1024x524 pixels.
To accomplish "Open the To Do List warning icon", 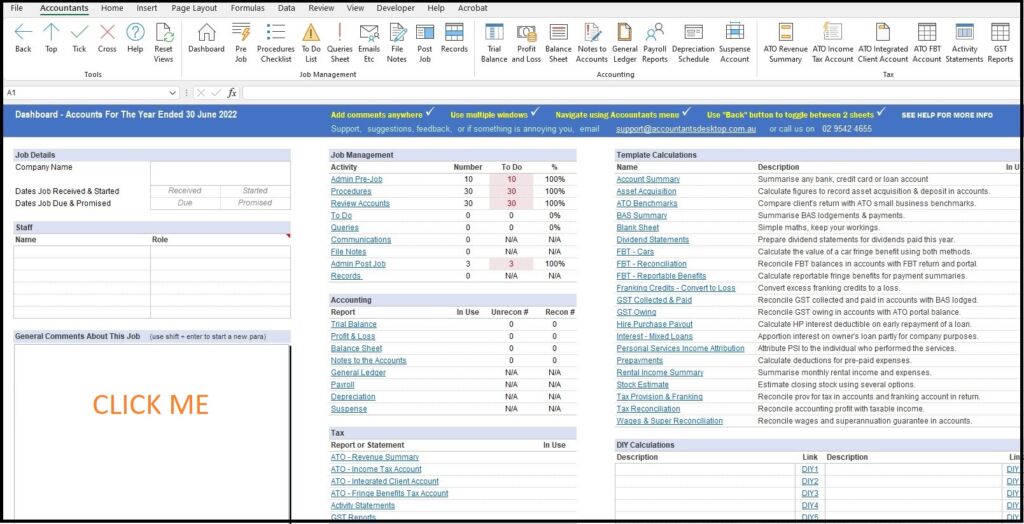I will tap(311, 33).
